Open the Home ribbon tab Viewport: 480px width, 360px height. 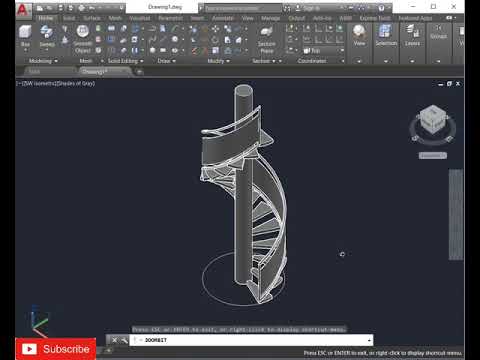click(x=46, y=18)
